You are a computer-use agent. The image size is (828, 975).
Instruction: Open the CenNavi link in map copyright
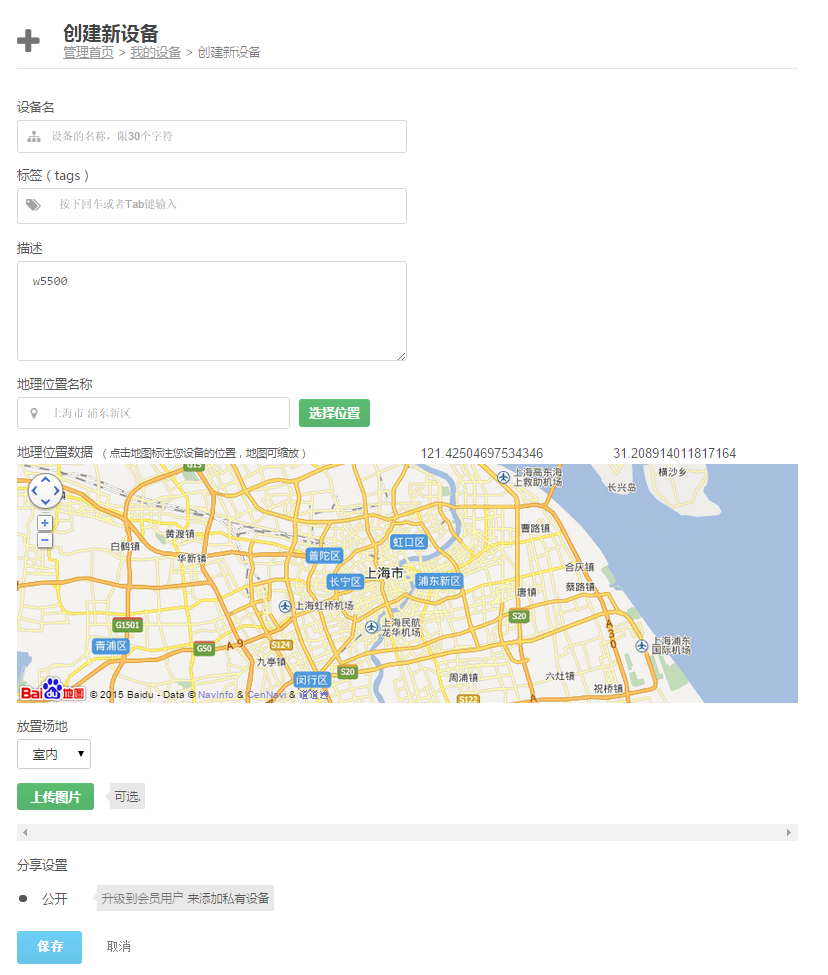click(x=267, y=695)
